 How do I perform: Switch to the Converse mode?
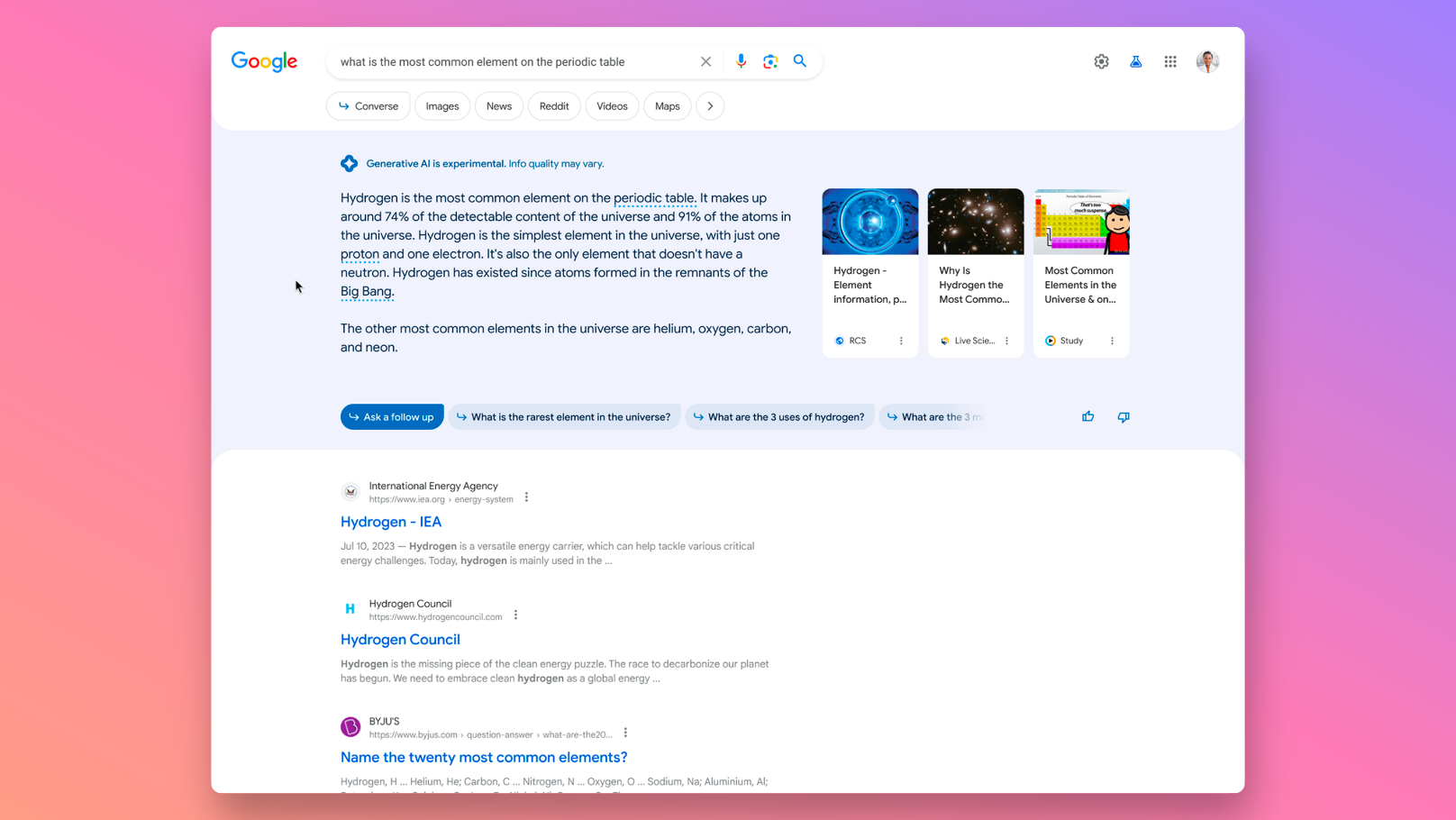[x=369, y=106]
